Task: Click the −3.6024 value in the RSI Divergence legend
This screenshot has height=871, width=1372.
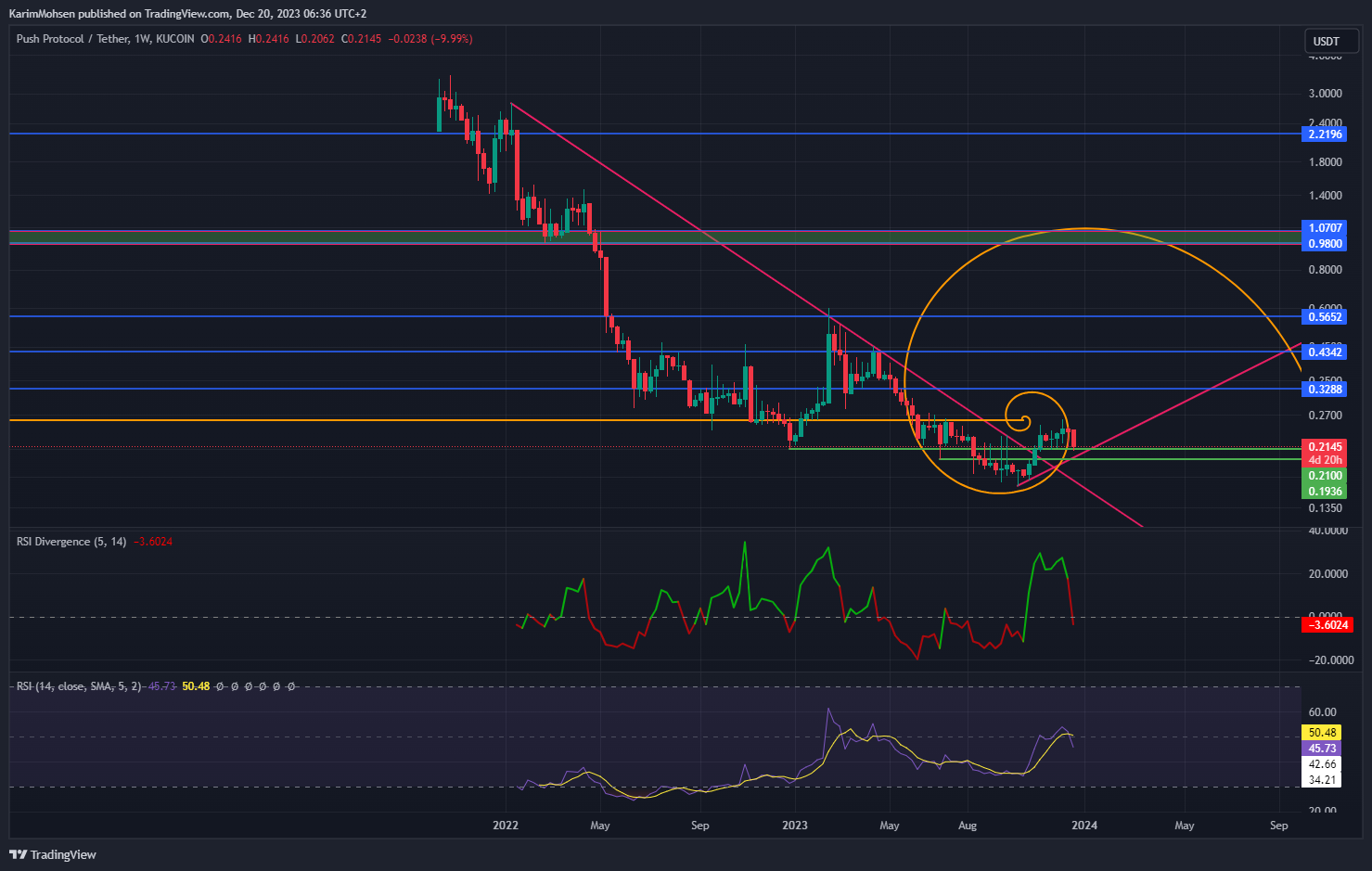Action: [153, 542]
